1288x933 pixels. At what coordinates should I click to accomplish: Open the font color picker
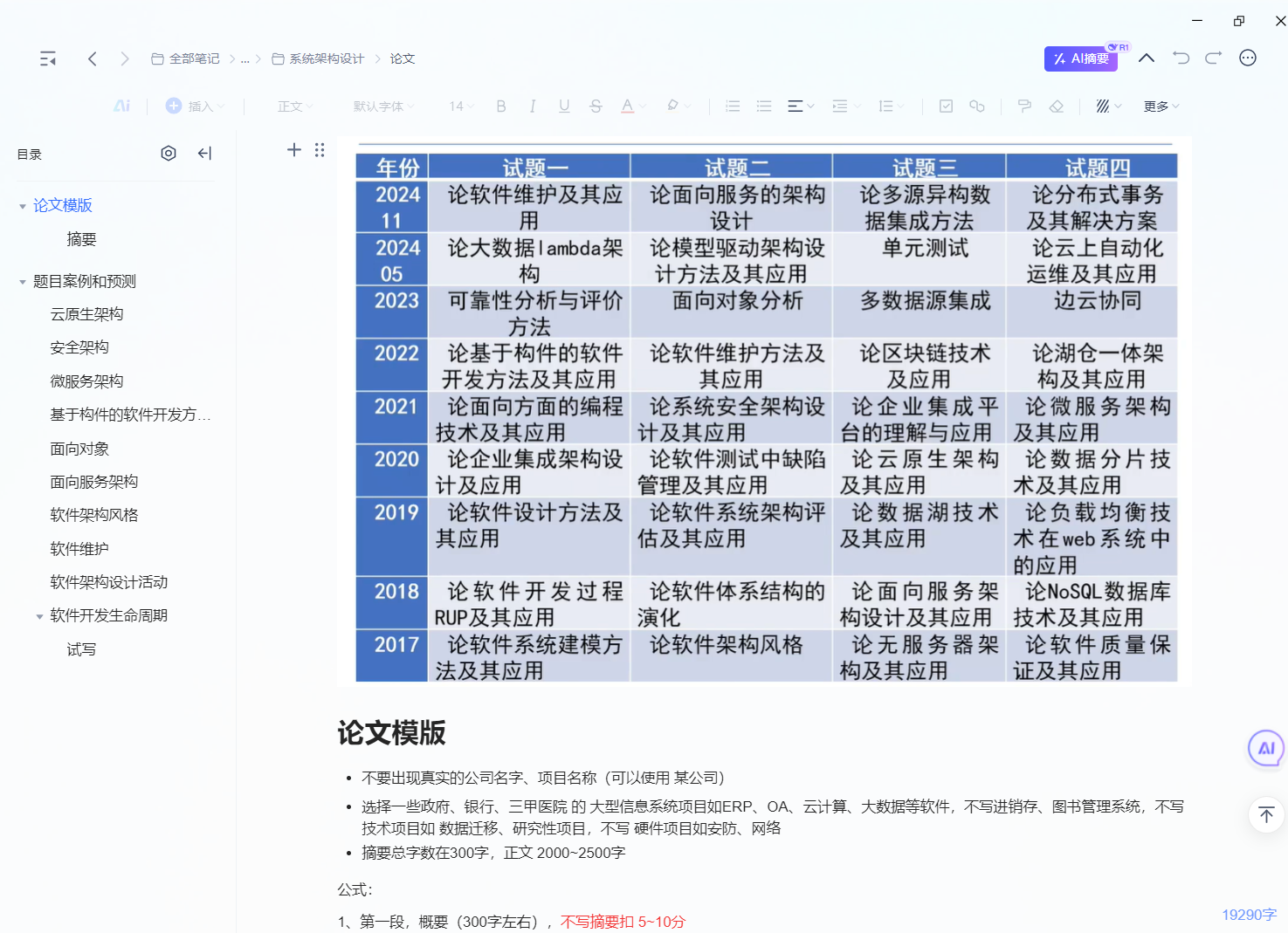point(628,106)
